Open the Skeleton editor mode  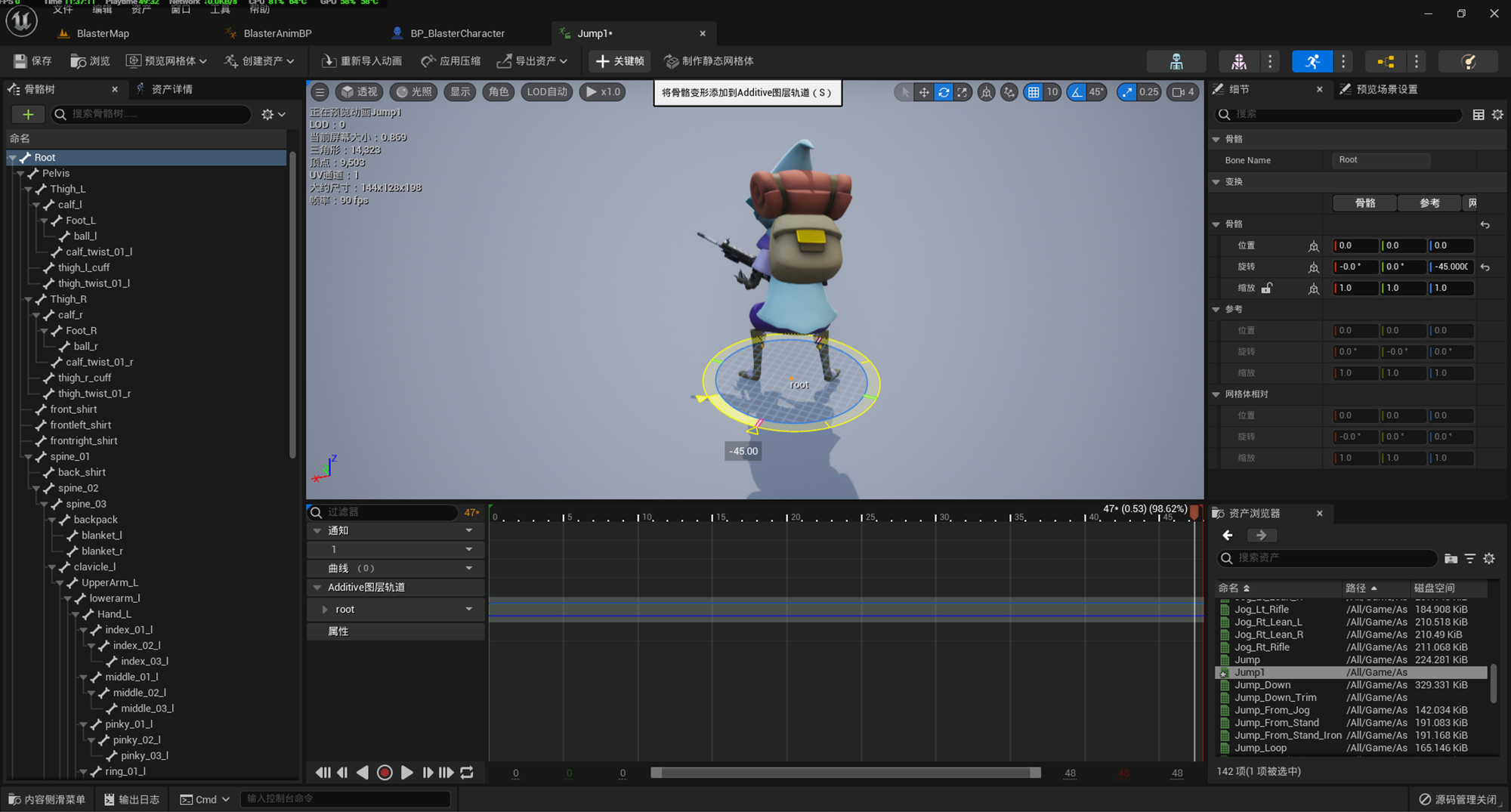(1176, 61)
